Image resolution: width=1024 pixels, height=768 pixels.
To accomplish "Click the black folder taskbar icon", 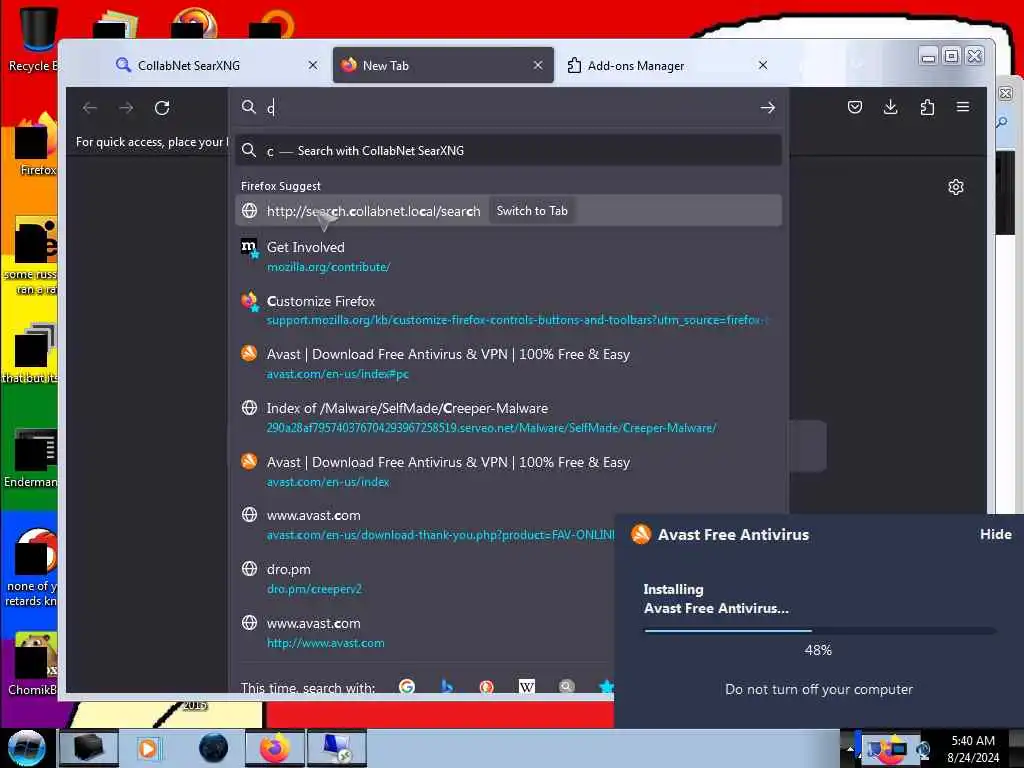I will coord(88,748).
